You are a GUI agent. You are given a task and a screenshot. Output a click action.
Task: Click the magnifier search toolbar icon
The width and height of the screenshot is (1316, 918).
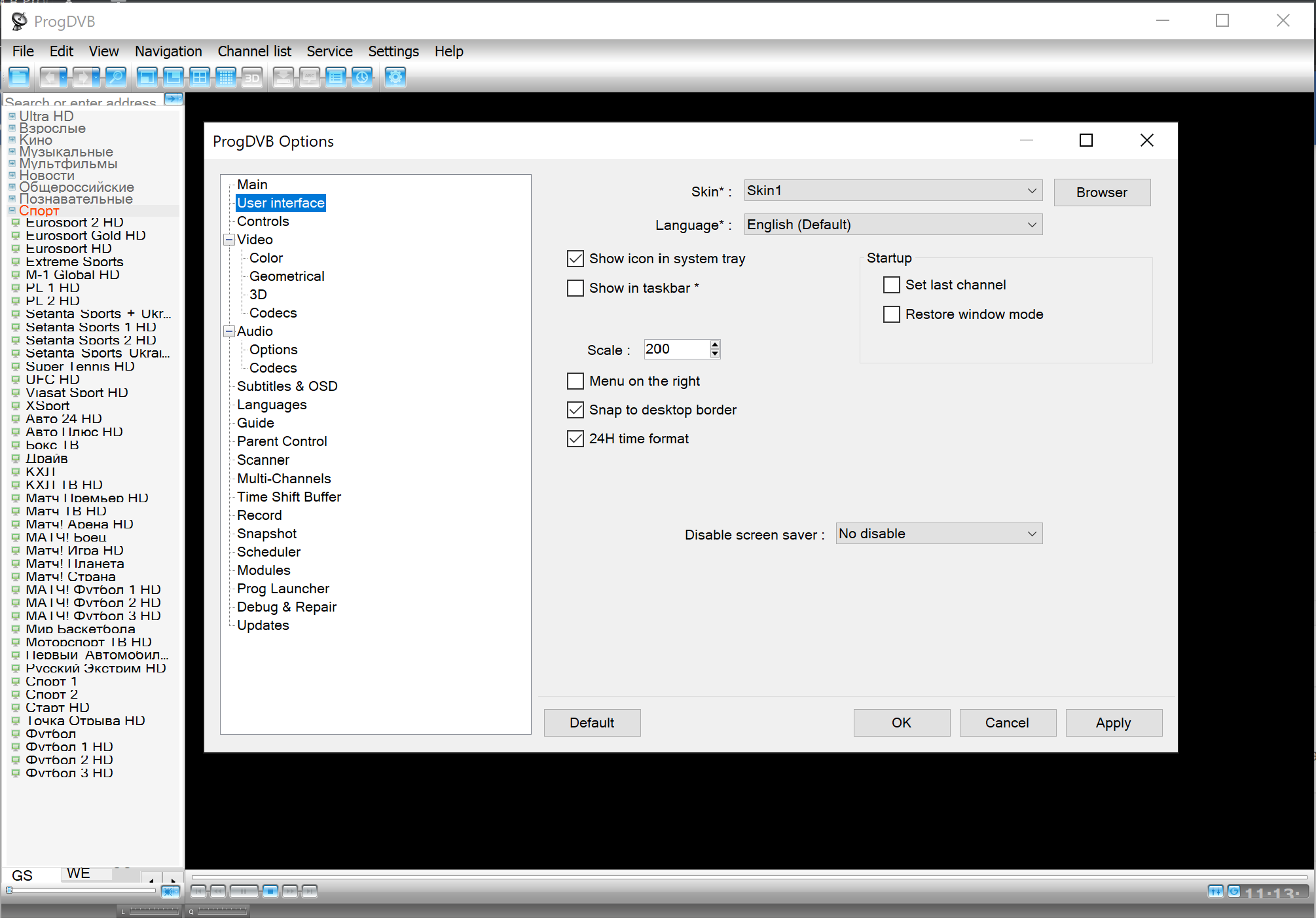click(116, 77)
